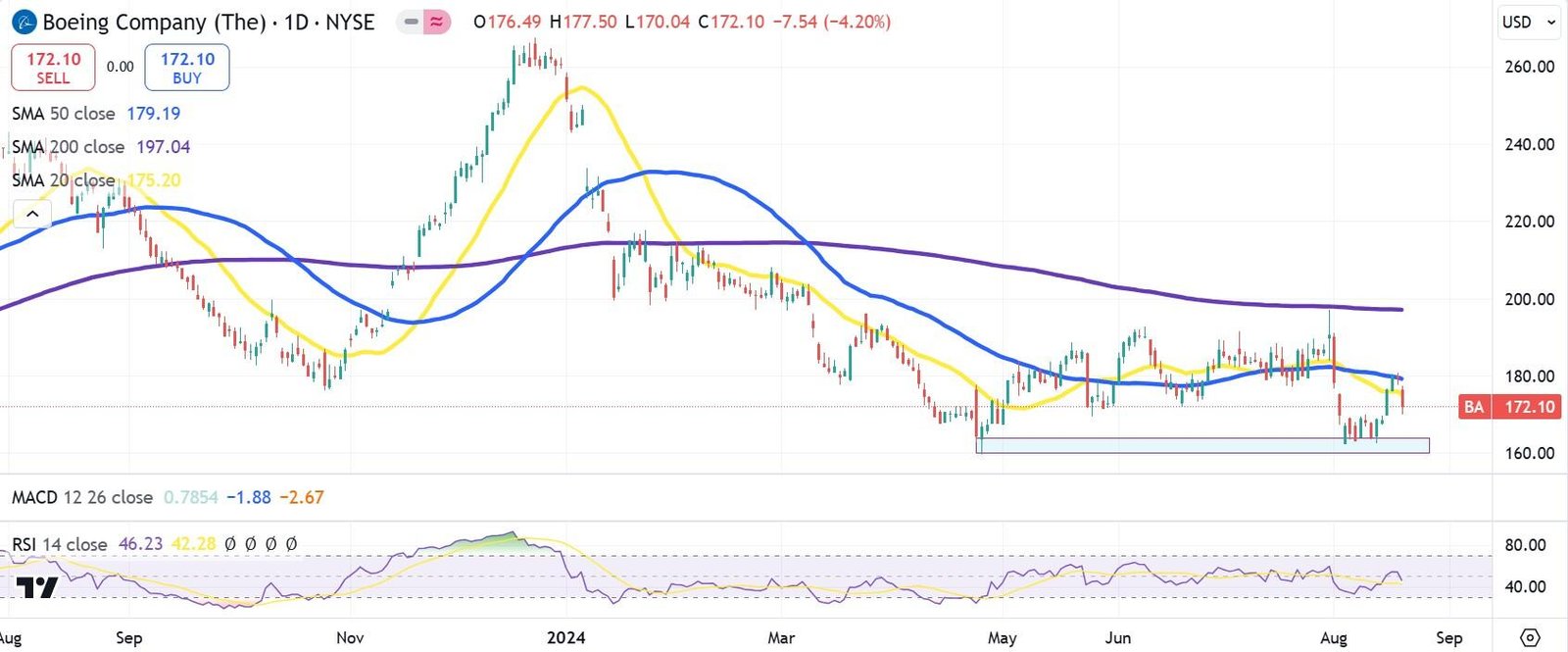Click the May label on the time axis
Image resolution: width=1568 pixels, height=652 pixels.
(1002, 637)
